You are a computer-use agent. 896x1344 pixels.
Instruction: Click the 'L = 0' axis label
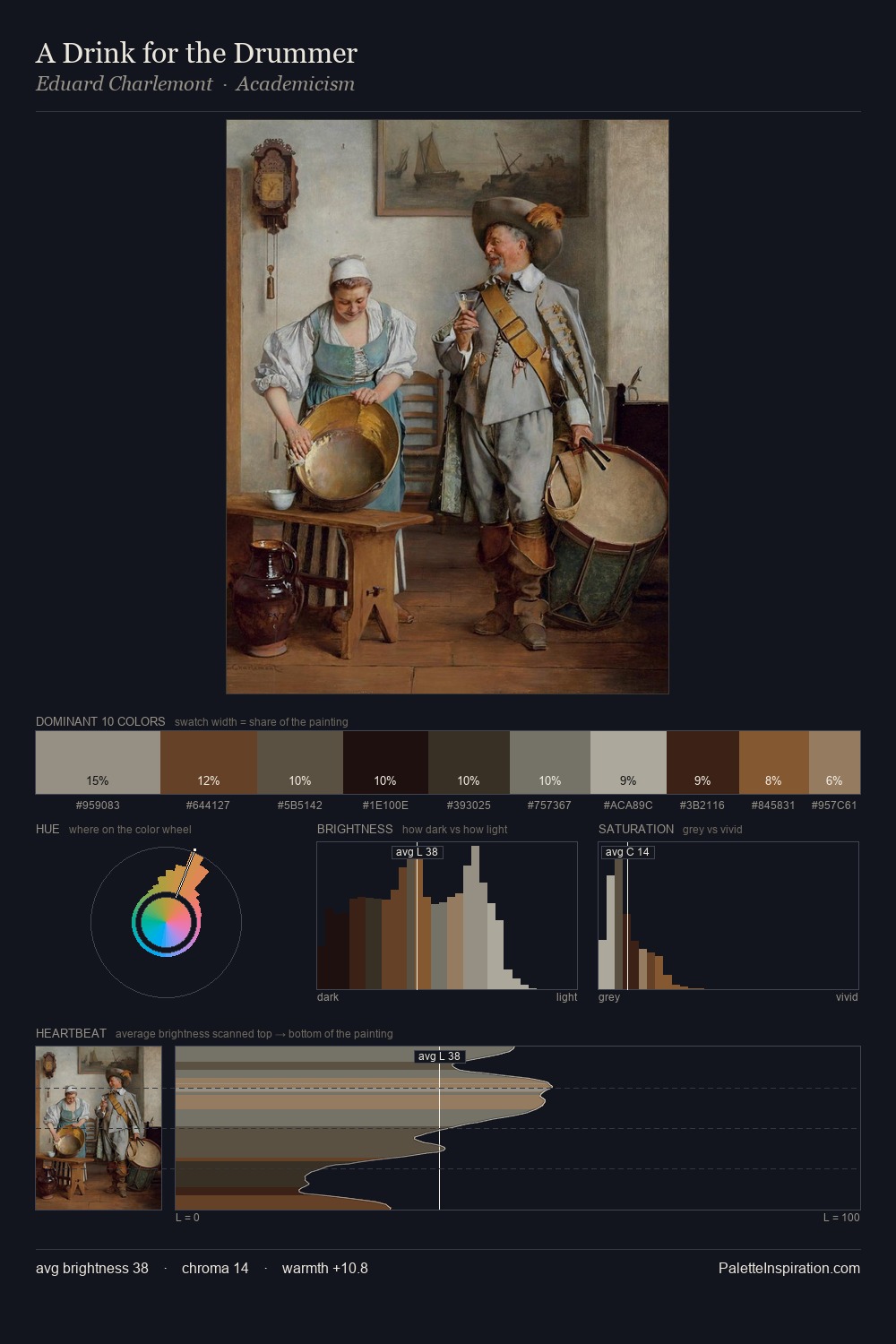point(187,1218)
